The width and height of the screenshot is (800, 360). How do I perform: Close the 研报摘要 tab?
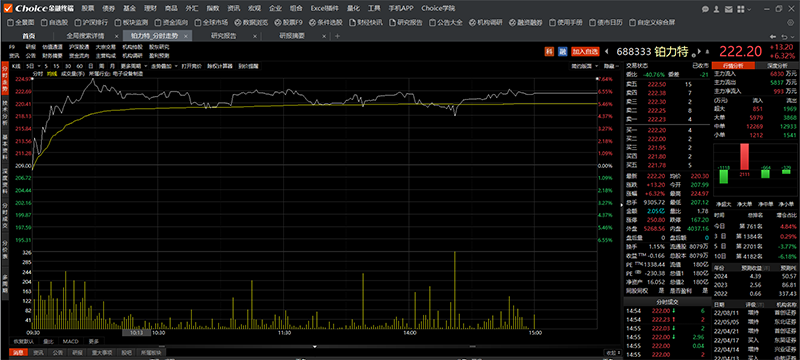point(324,36)
